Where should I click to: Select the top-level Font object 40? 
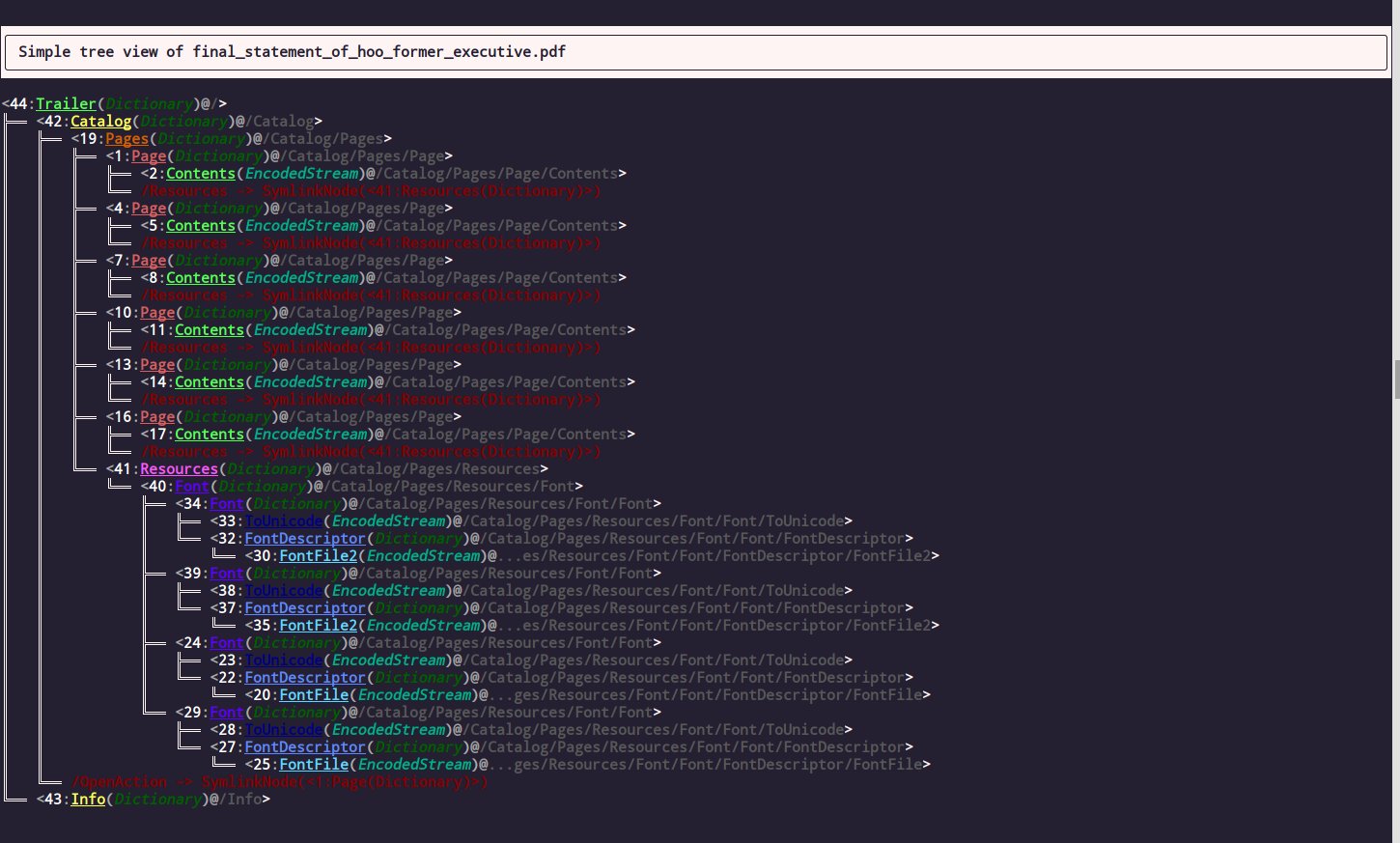192,486
